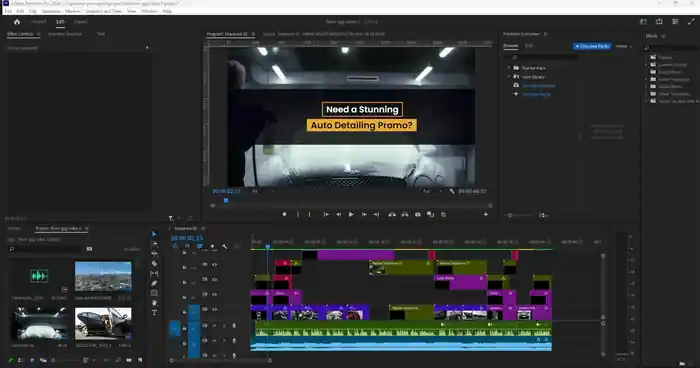Open the Quick Export icon at top right
This screenshot has height=368, width=700.
(659, 21)
